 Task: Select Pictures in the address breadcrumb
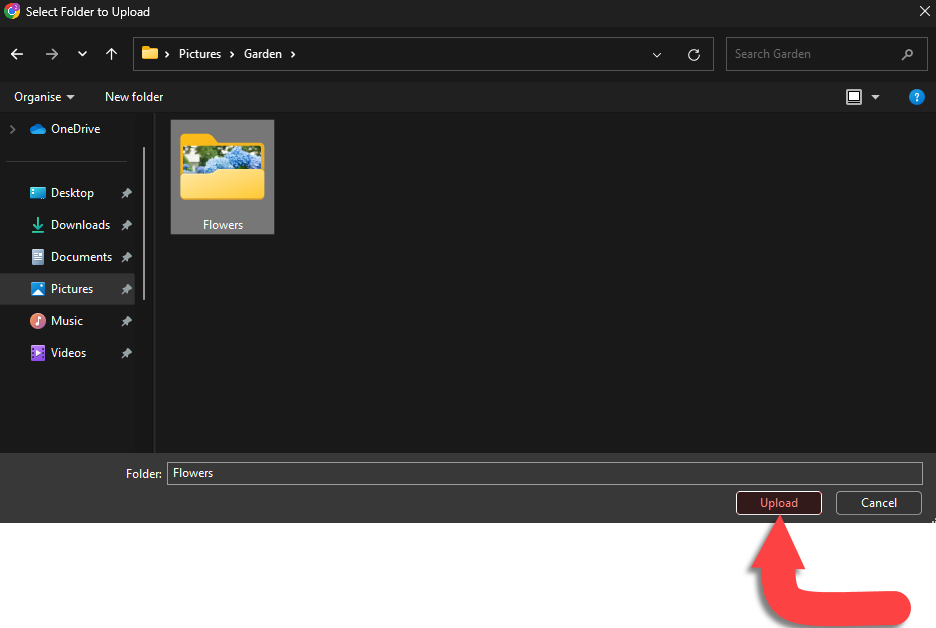[200, 54]
